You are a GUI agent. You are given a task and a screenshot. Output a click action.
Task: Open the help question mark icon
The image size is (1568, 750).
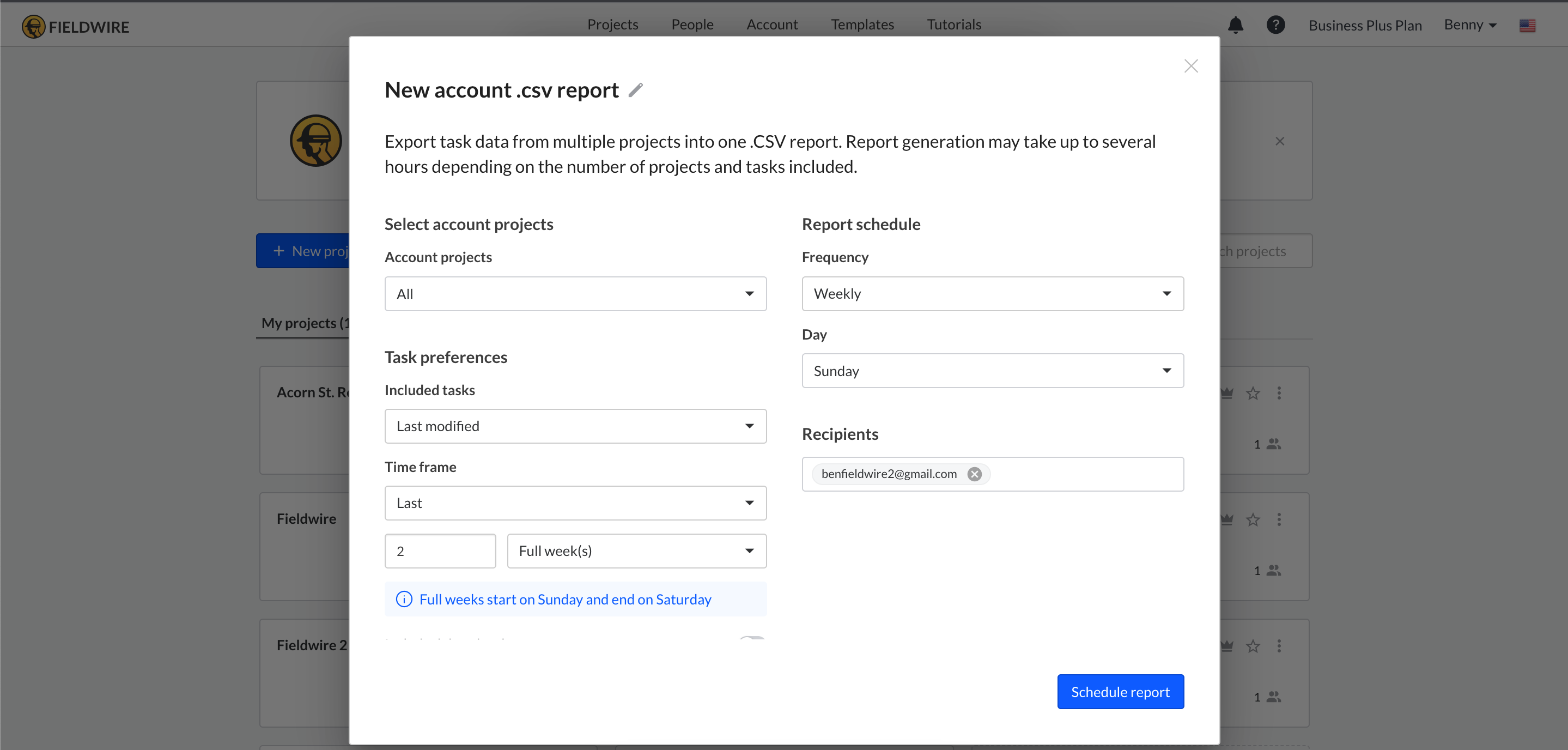pos(1275,25)
